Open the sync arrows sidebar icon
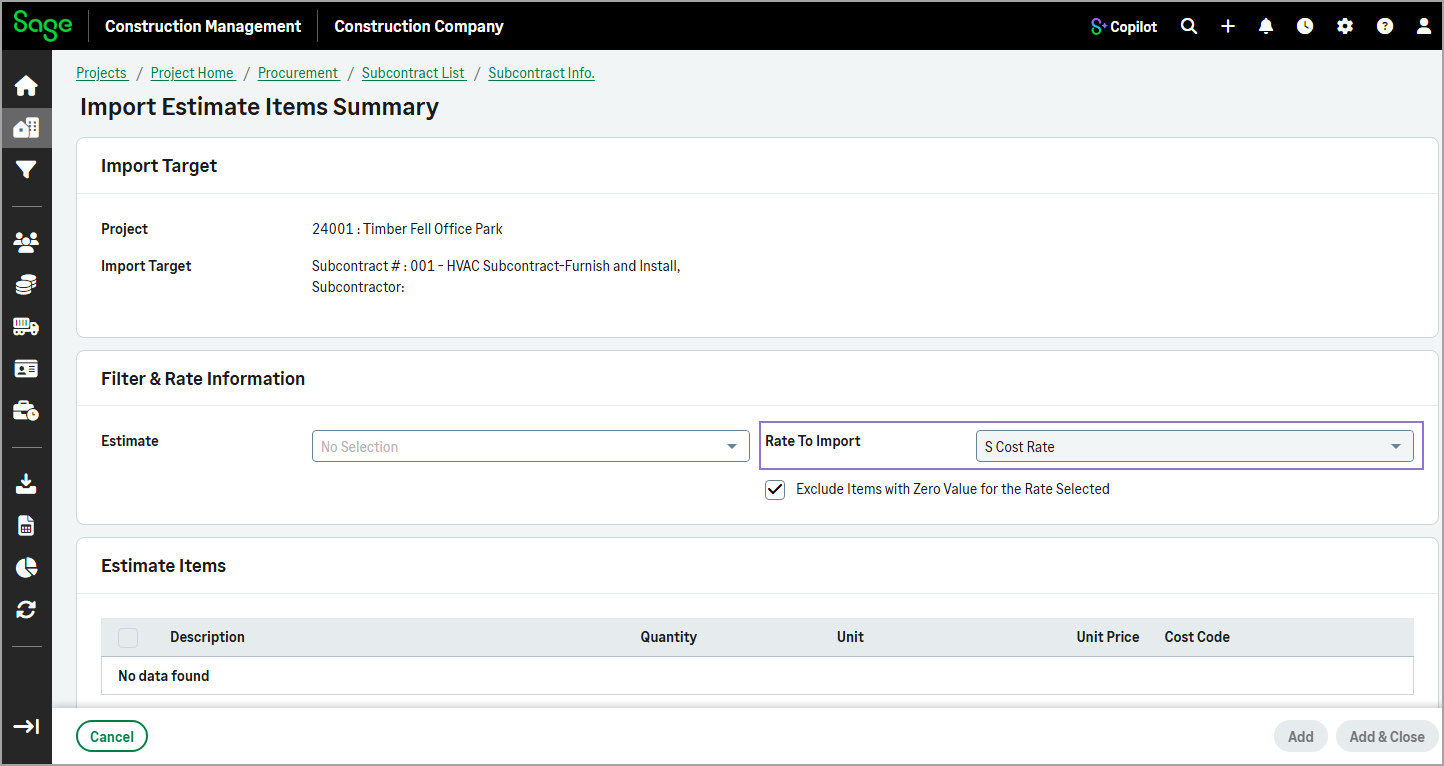1444x766 pixels. 26,610
